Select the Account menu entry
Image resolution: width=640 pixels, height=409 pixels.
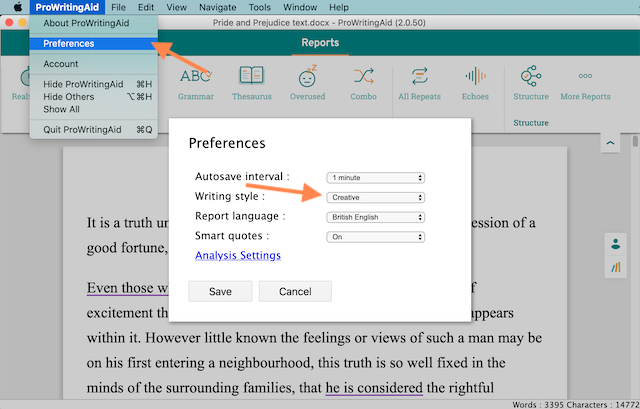click(x=93, y=64)
